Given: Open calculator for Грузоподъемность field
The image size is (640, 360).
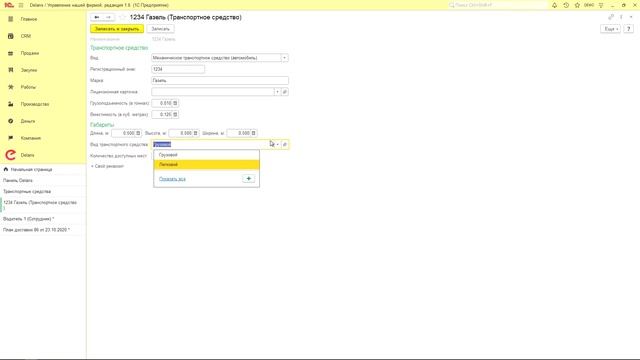Looking at the screenshot, I should point(175,103).
